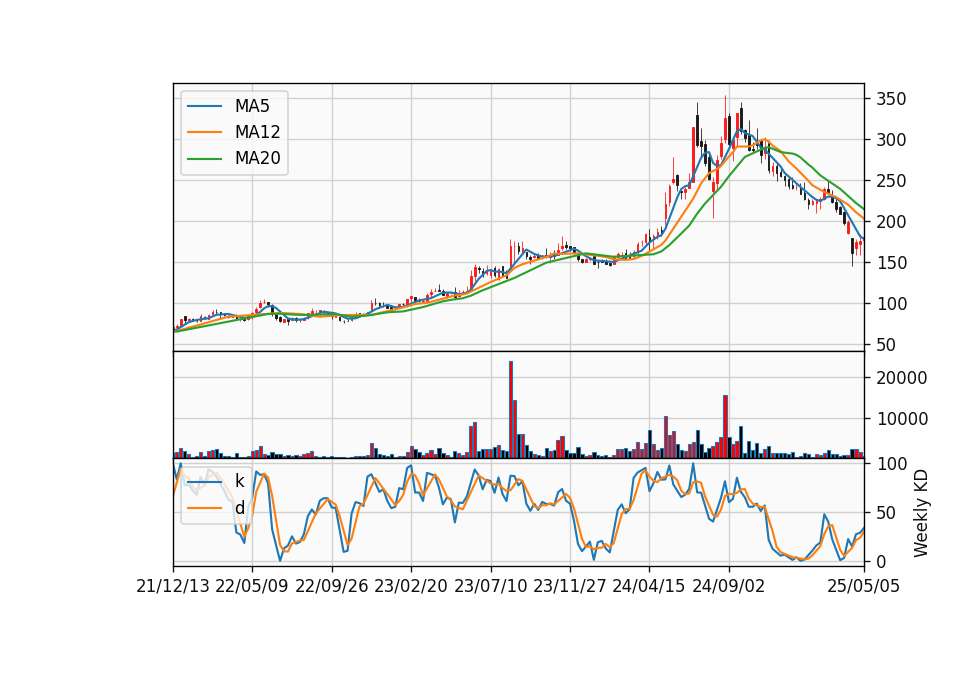Click the 200 price axis label
This screenshot has width=960, height=690.
891,222
